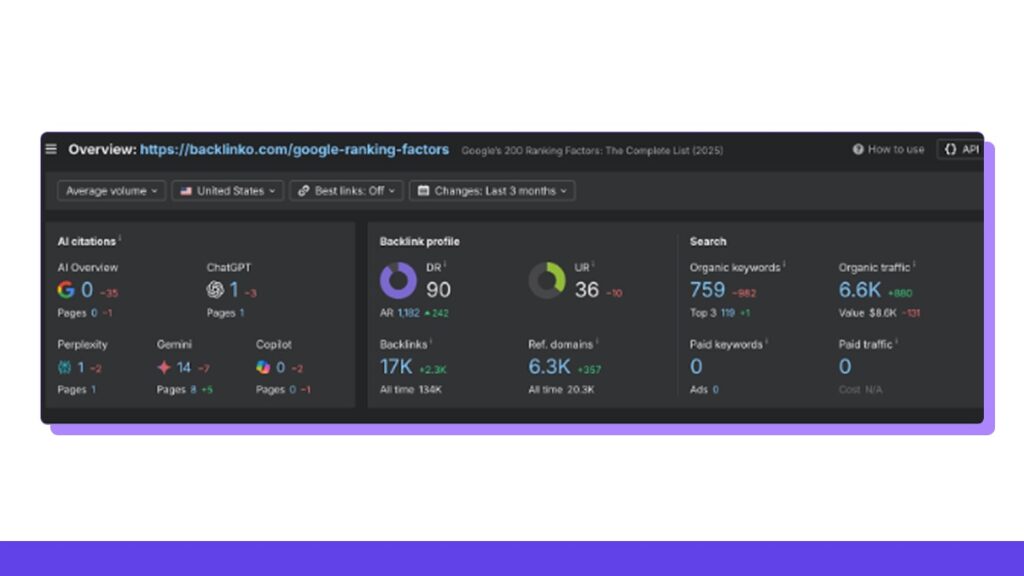This screenshot has height=576, width=1024.
Task: Click the Copilot icon
Action: pyautogui.click(x=262, y=367)
